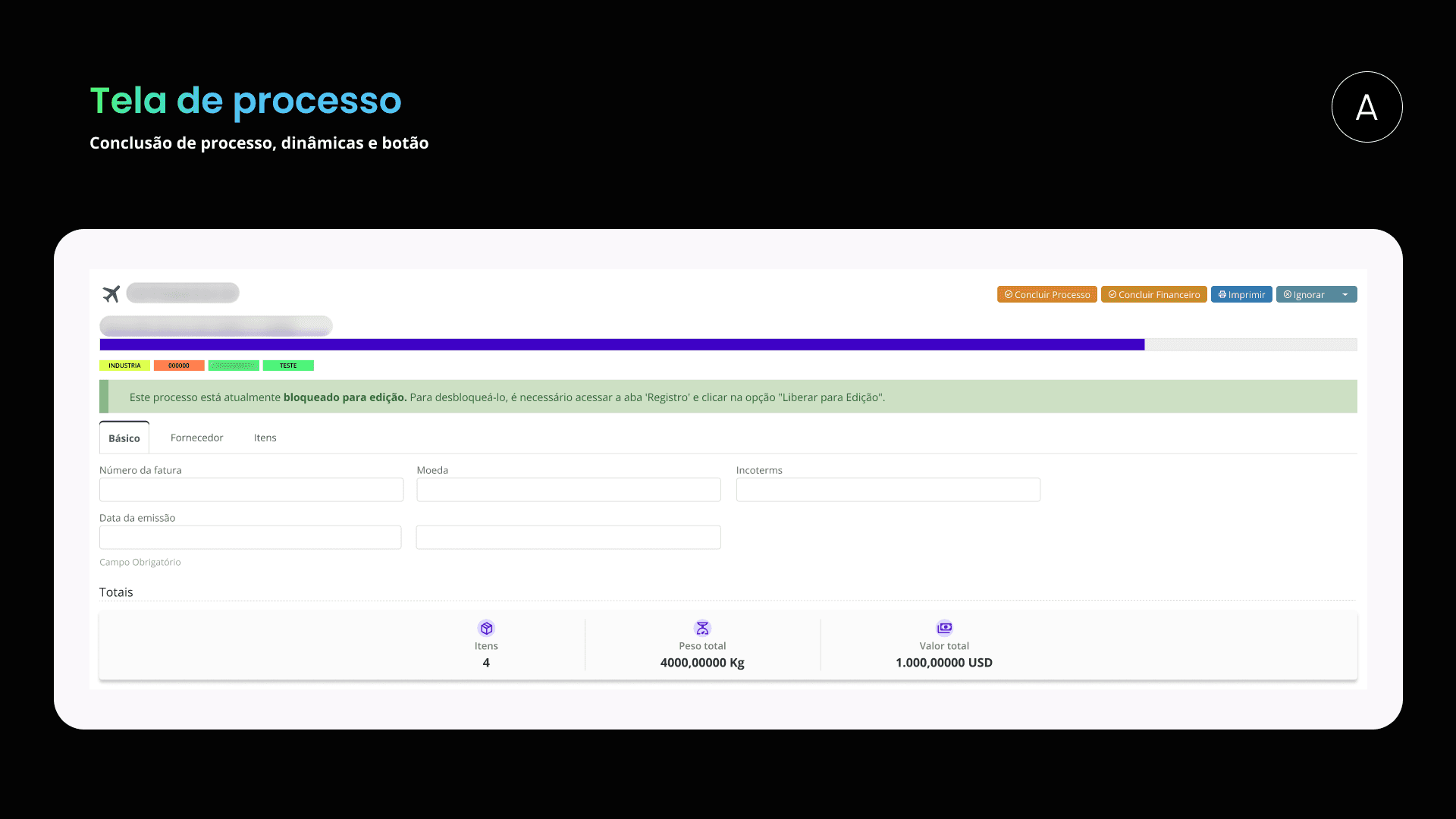This screenshot has width=1456, height=819.
Task: Click the 4000,00000 Kg value
Action: pos(702,663)
